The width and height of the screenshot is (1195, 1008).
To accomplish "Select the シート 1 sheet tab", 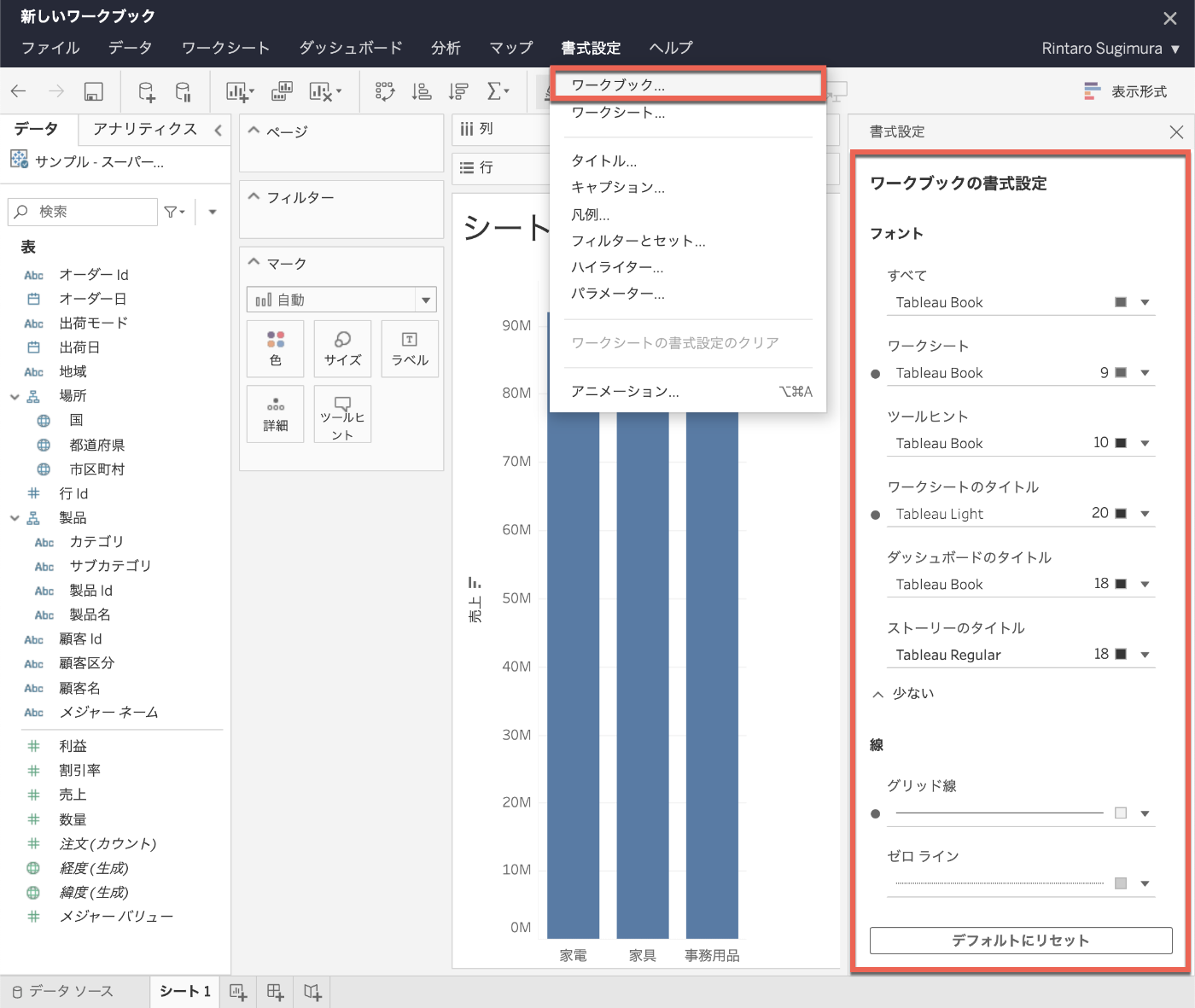I will (184, 991).
